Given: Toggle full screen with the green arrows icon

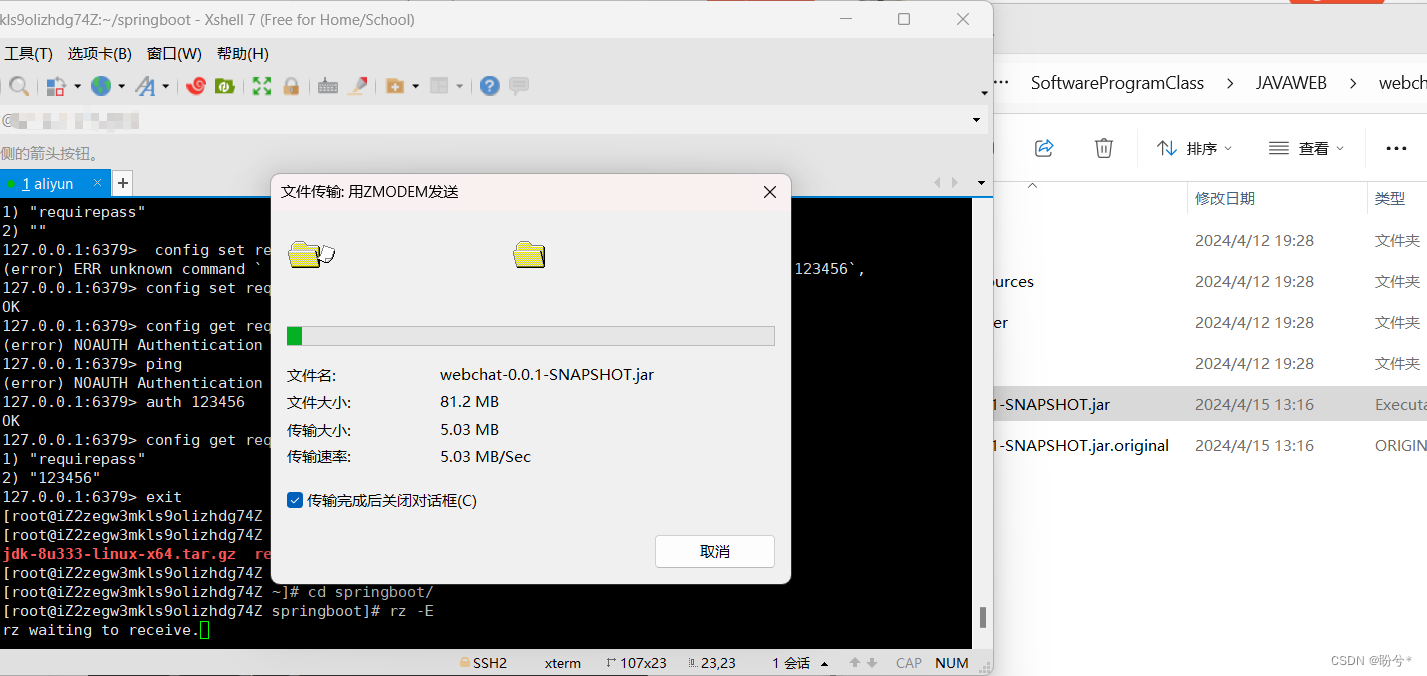Looking at the screenshot, I should click(262, 86).
